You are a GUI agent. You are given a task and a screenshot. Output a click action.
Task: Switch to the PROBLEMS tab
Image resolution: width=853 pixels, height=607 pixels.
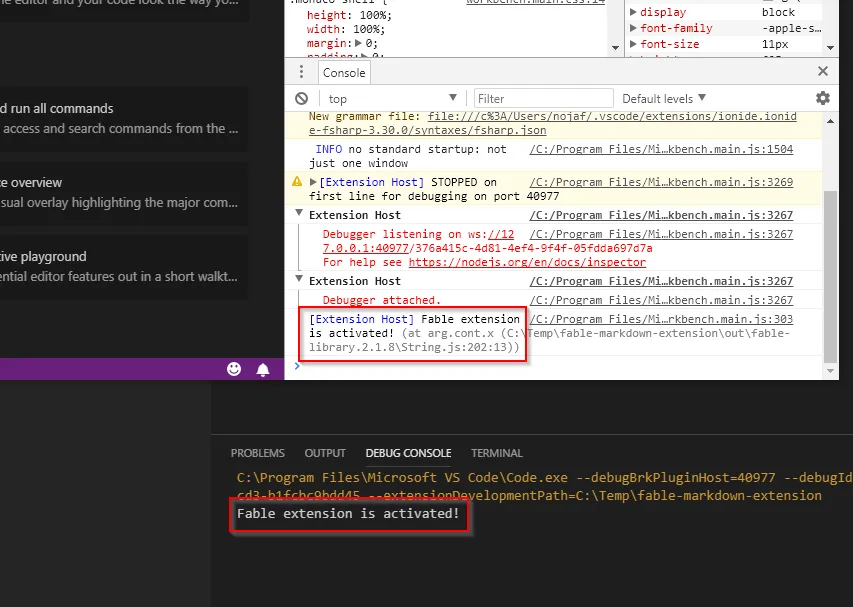click(x=257, y=453)
